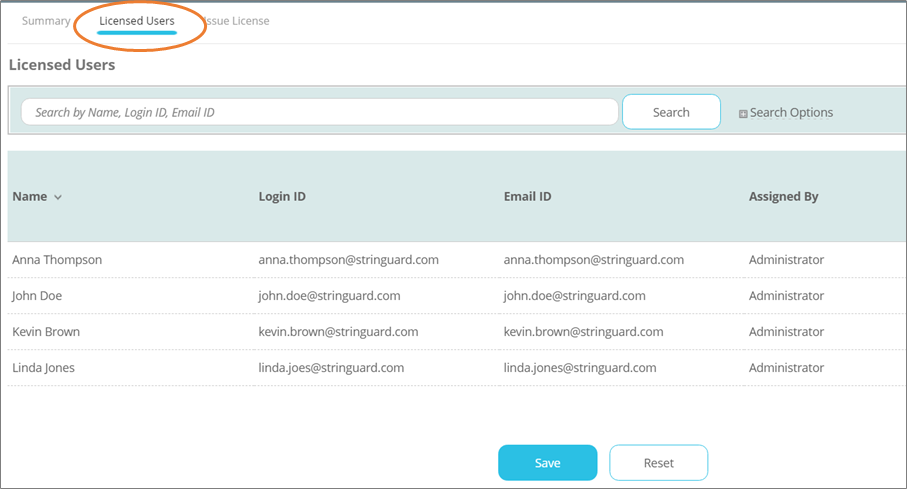Switch to the Summary tab

point(46,21)
